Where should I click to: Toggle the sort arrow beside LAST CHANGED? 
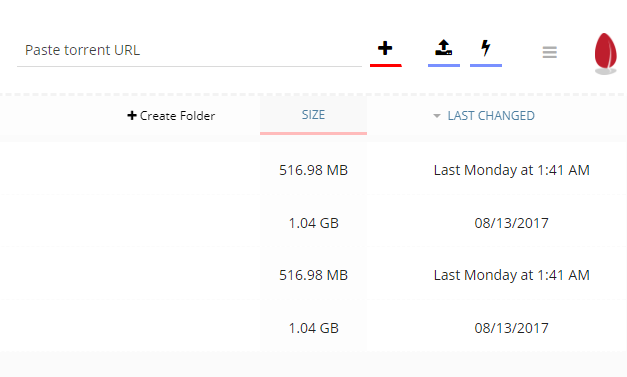point(437,116)
